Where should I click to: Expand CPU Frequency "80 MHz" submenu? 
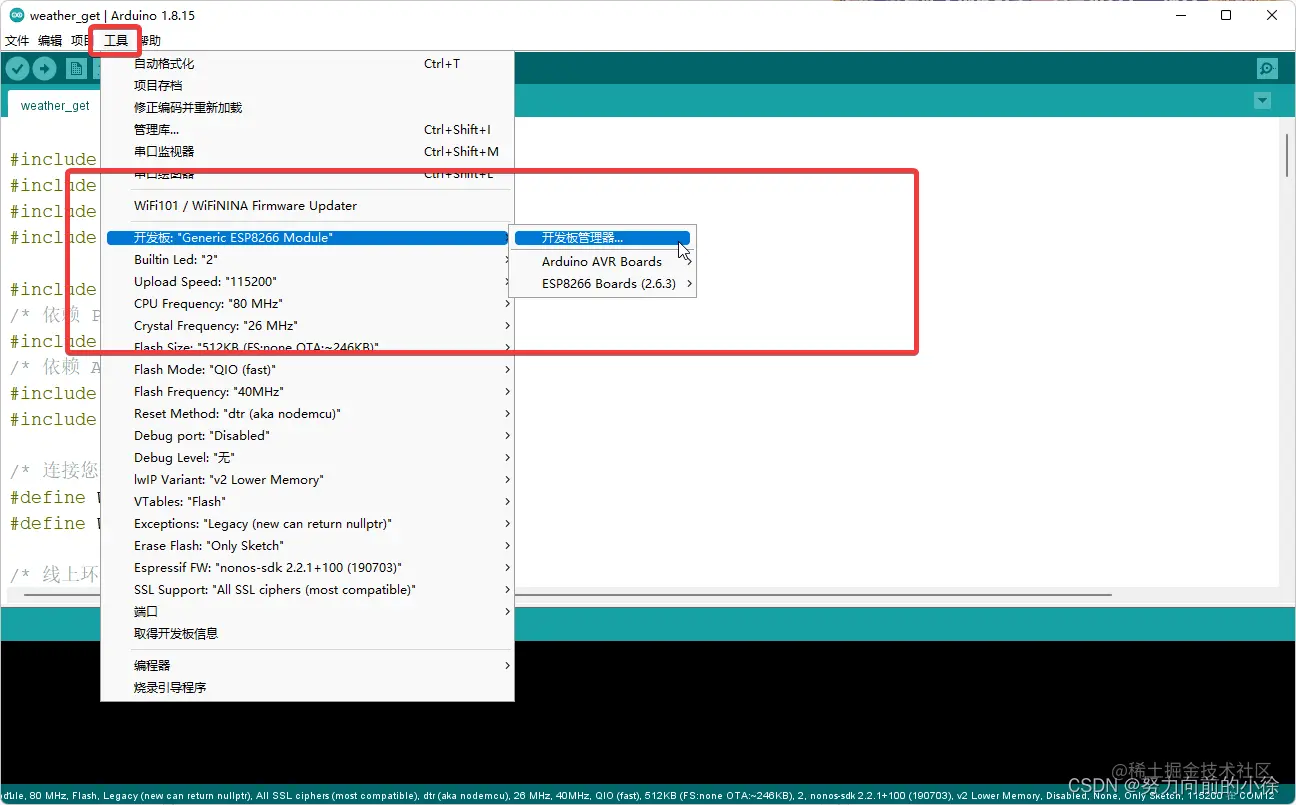307,303
